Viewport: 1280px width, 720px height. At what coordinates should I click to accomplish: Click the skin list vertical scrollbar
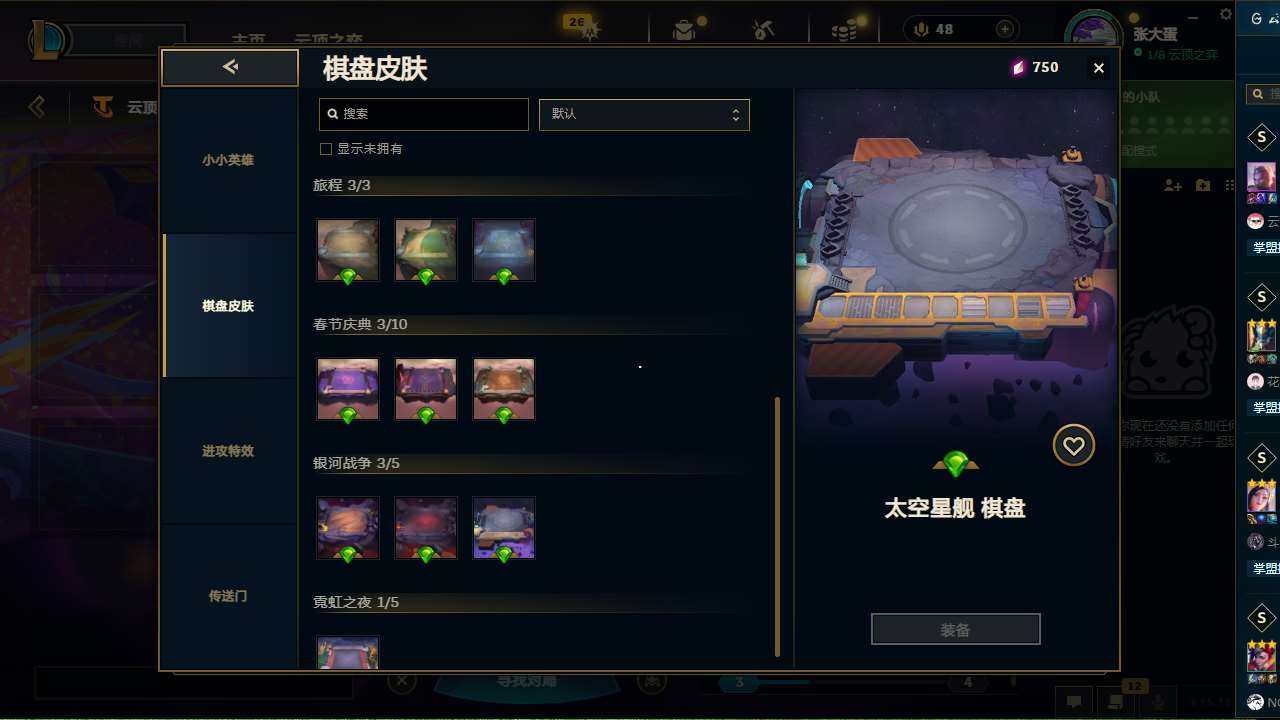pos(777,526)
